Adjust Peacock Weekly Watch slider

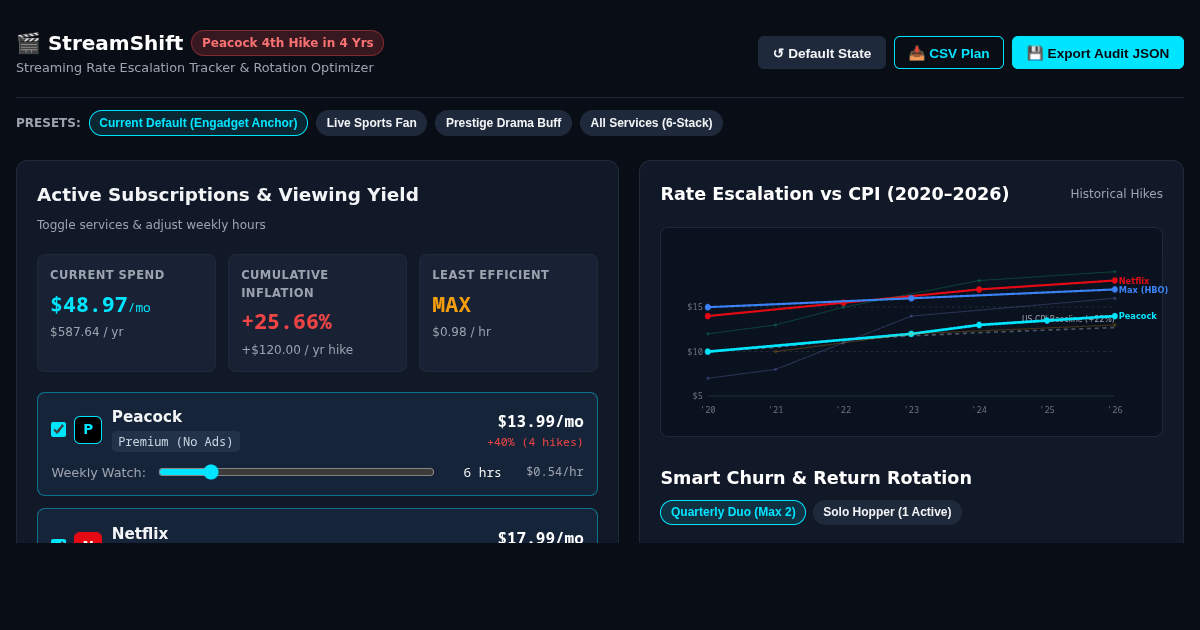296,472
